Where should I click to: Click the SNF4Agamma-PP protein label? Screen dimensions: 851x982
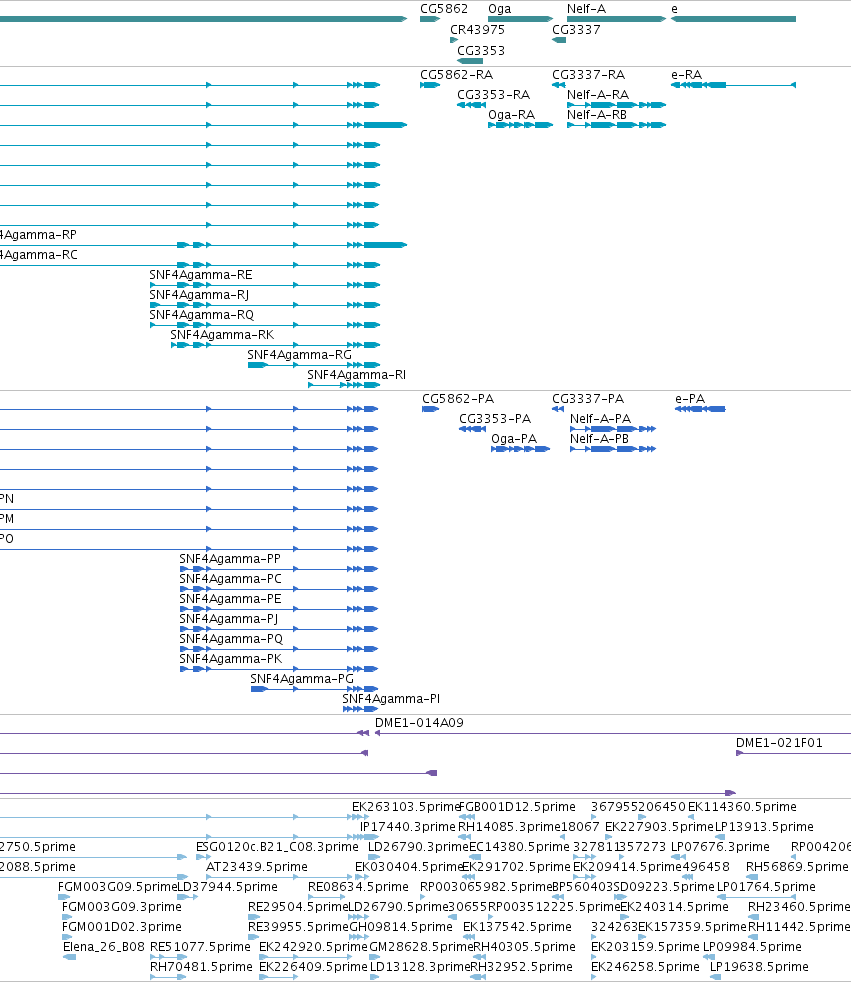(230, 559)
